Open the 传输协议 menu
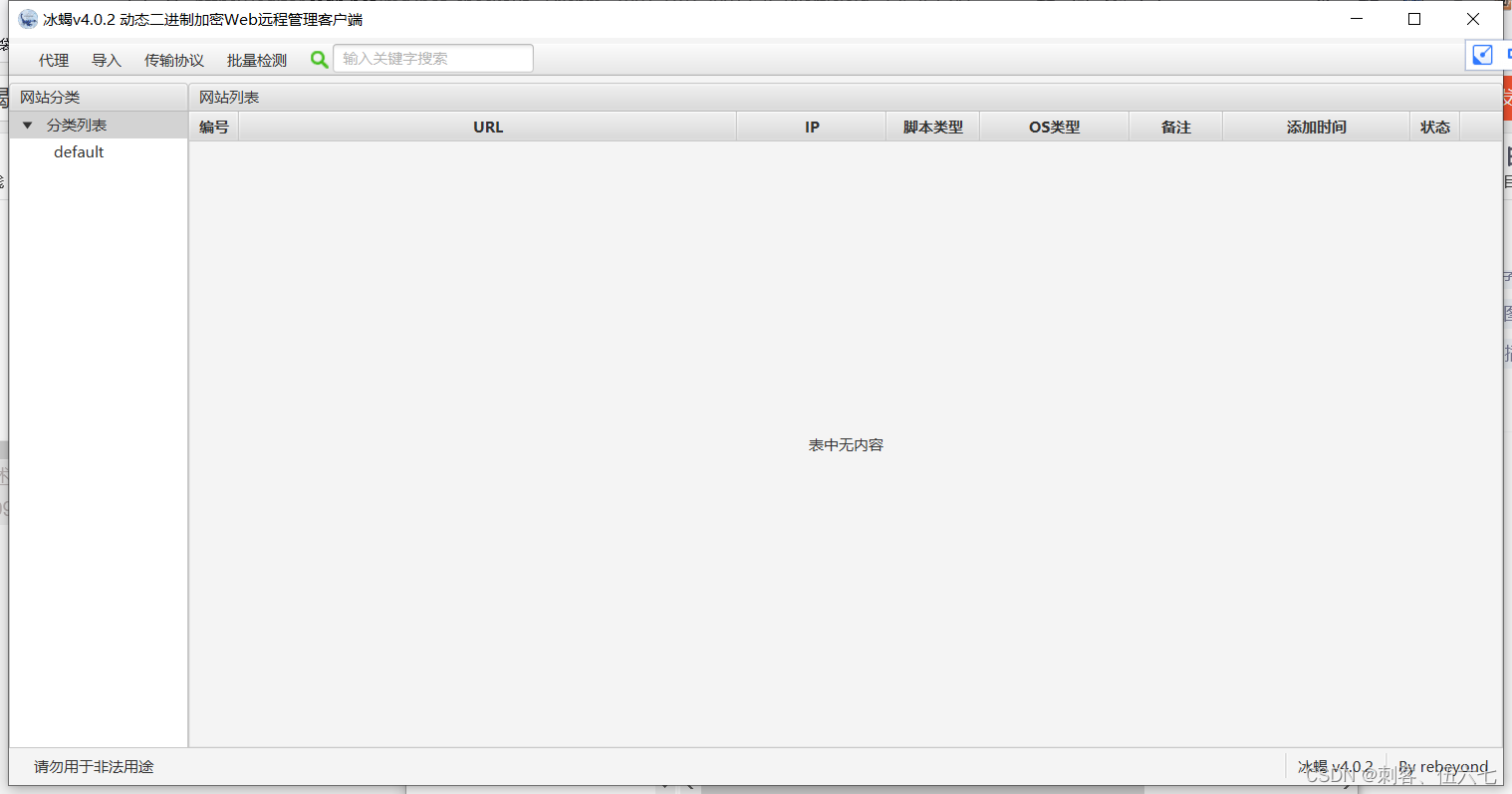 pyautogui.click(x=173, y=60)
